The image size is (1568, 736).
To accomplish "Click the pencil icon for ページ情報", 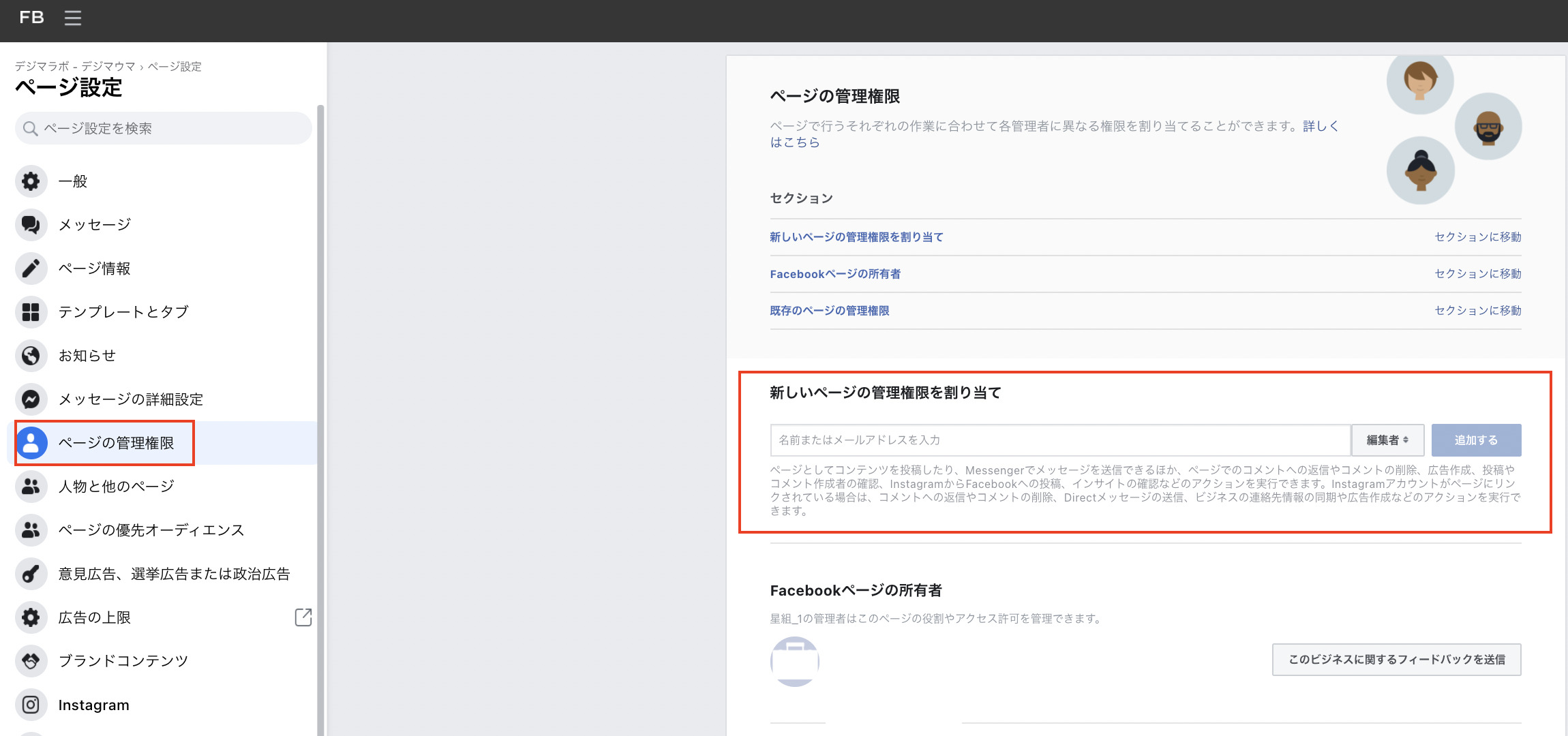I will coord(31,269).
